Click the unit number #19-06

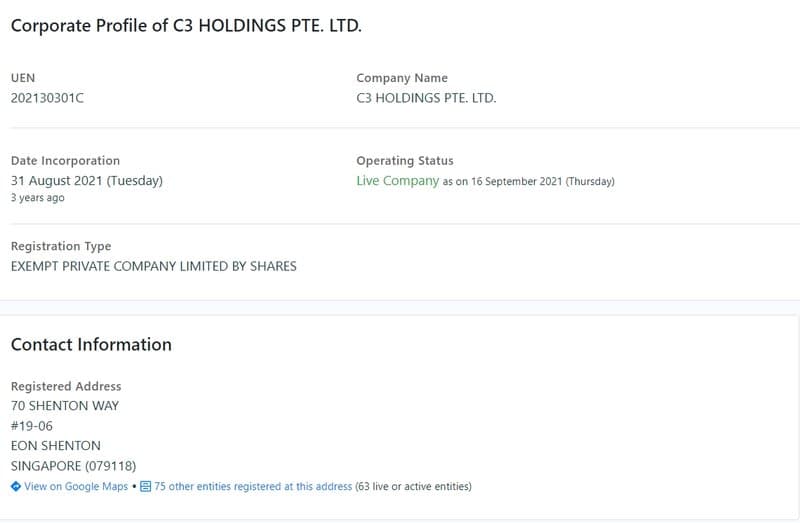click(32, 426)
